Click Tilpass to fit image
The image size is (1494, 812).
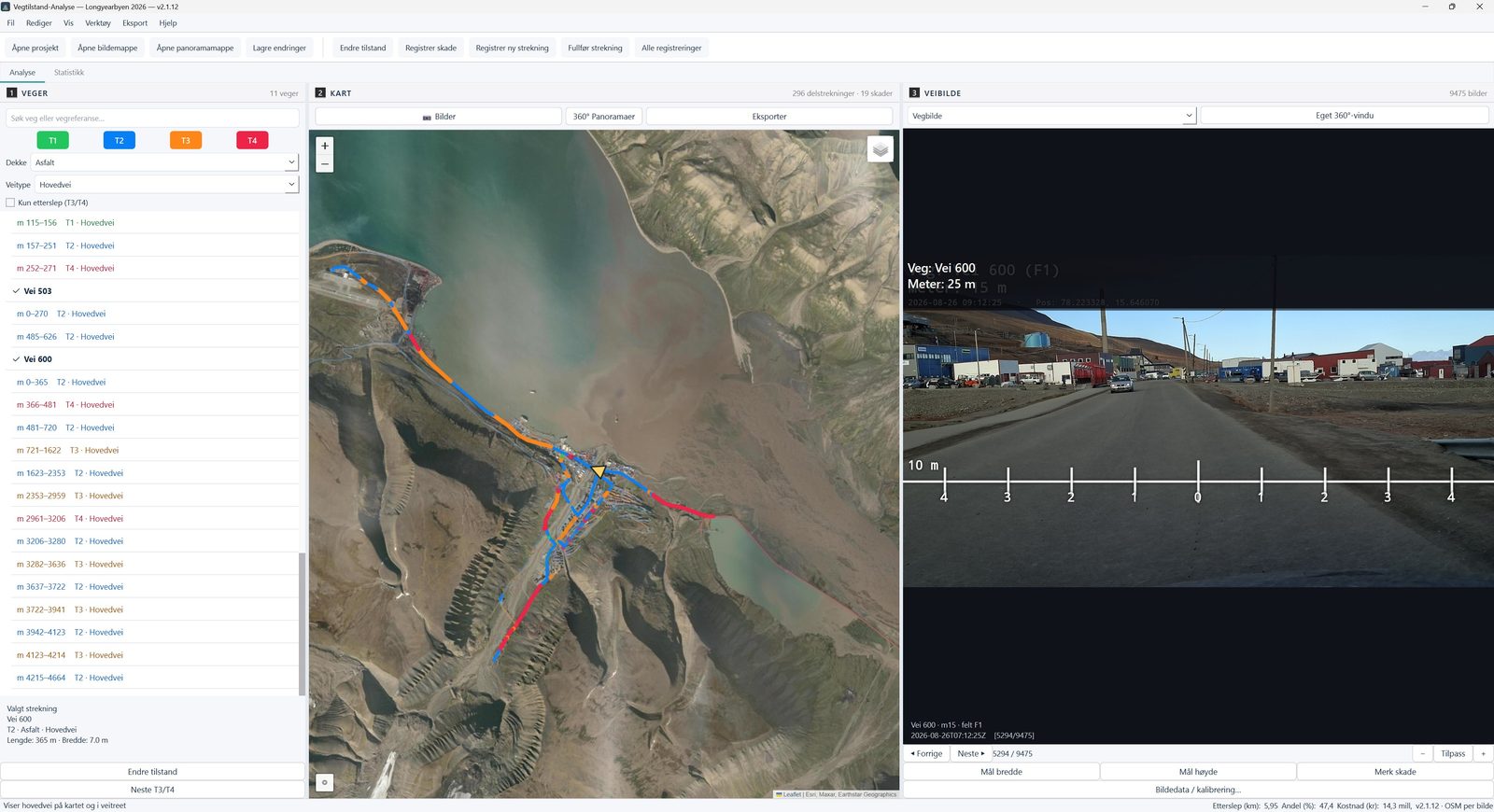pyautogui.click(x=1453, y=753)
